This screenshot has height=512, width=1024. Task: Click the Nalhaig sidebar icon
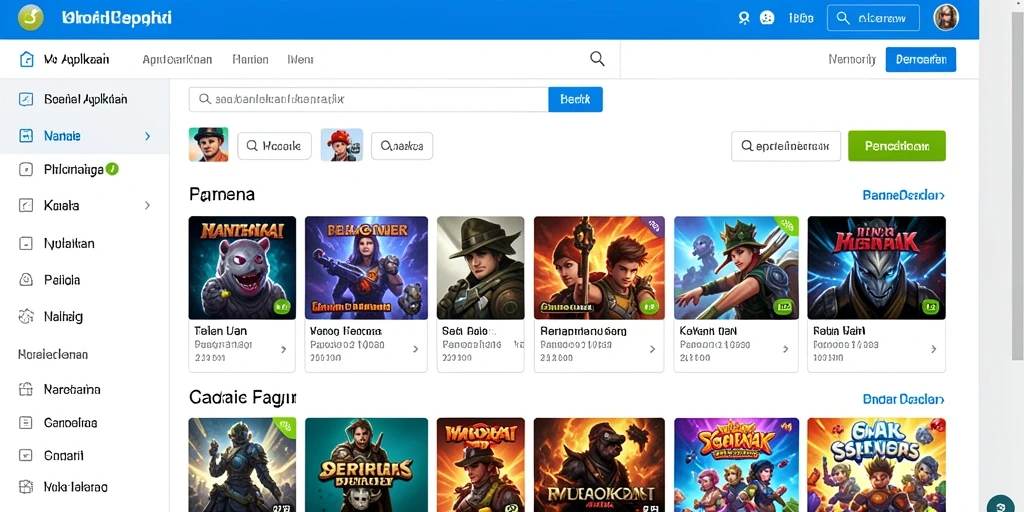[26, 317]
